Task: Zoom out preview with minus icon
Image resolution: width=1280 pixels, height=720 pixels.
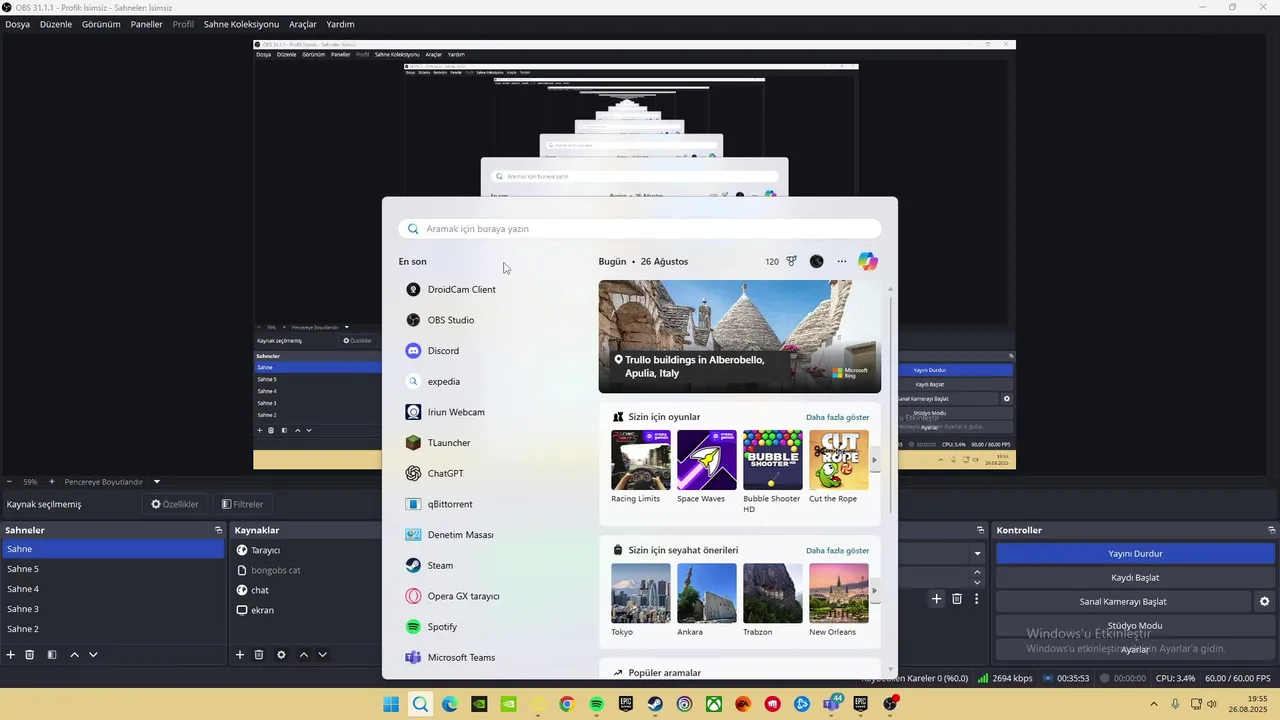Action: [x=9, y=482]
